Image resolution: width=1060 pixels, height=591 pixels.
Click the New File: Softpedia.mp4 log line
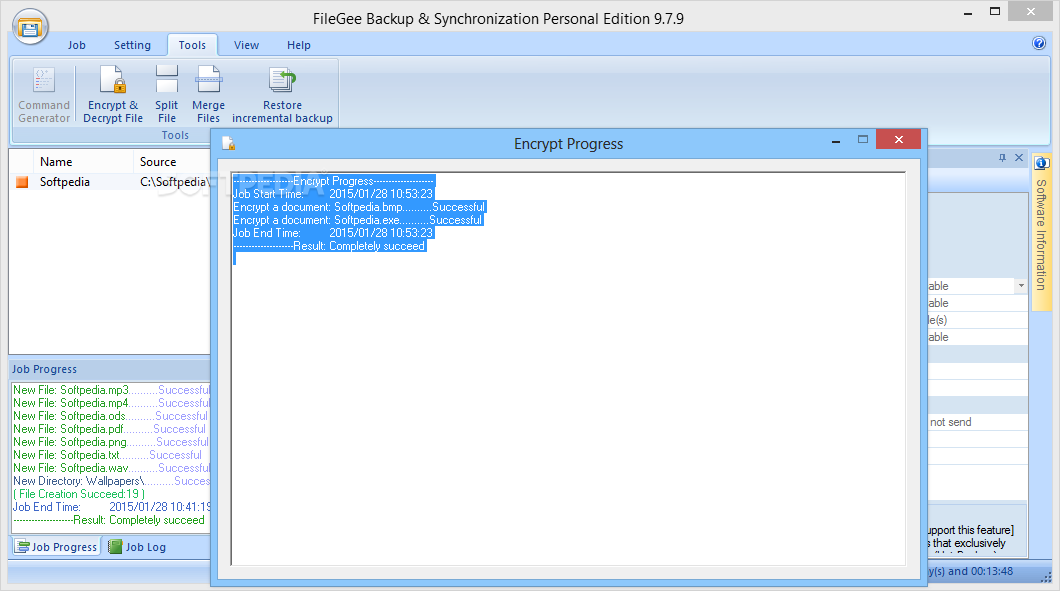[112, 403]
